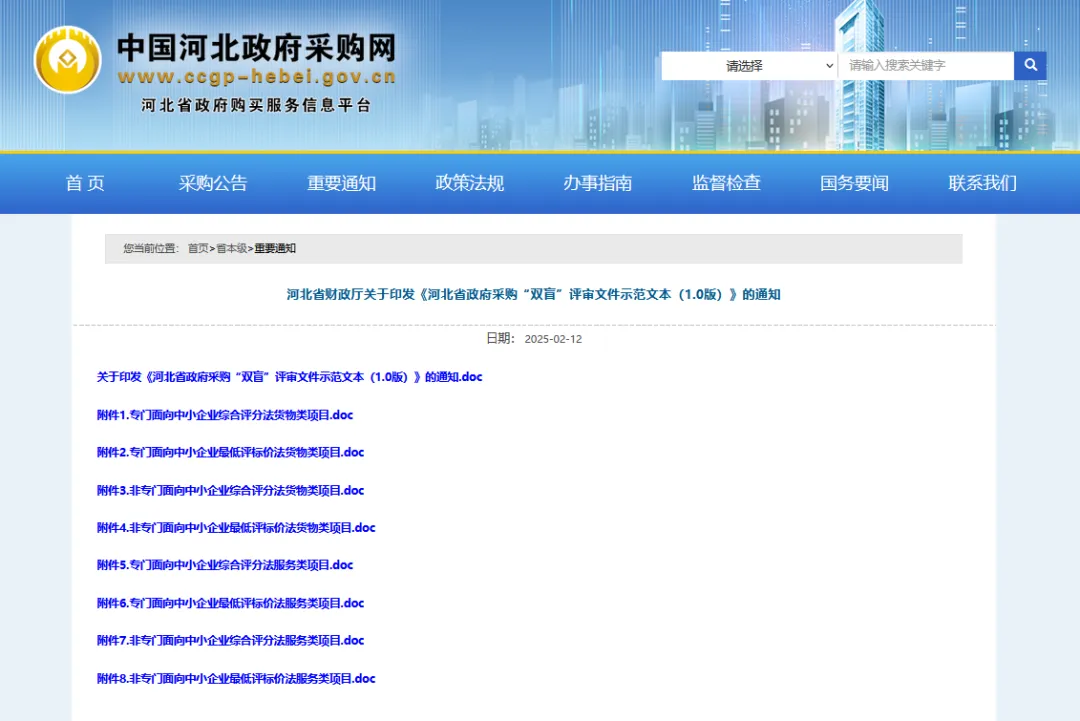Open 附件6 最低评标价法服务类项目.doc

(x=230, y=603)
